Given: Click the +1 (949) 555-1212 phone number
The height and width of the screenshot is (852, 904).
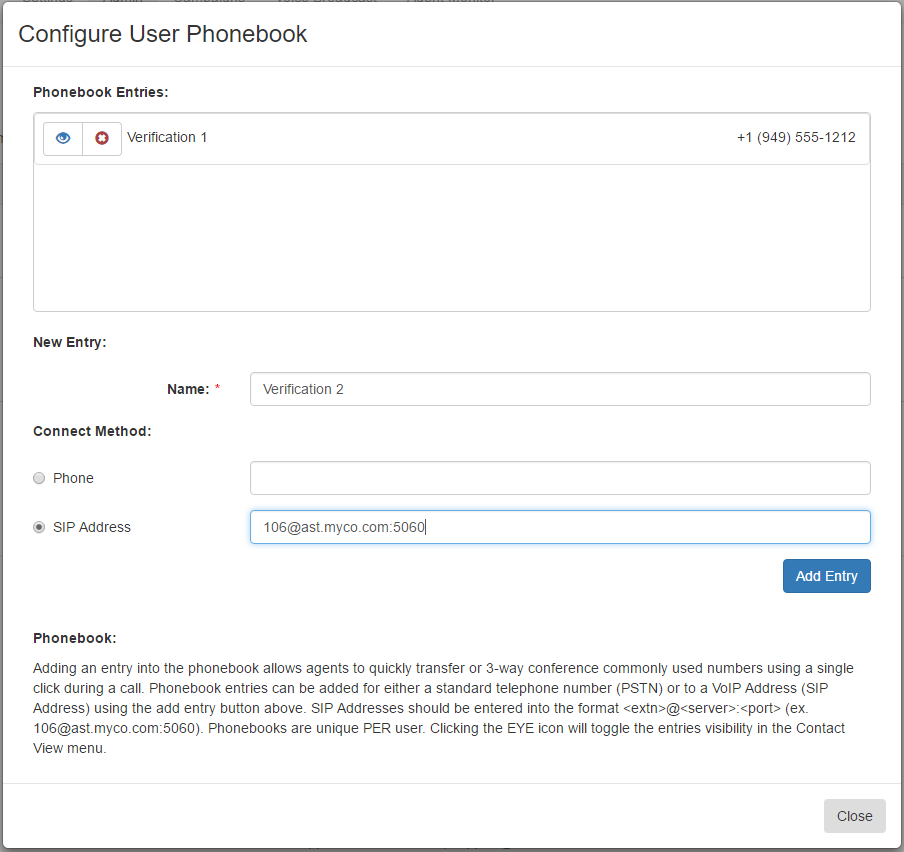Looking at the screenshot, I should pos(796,137).
